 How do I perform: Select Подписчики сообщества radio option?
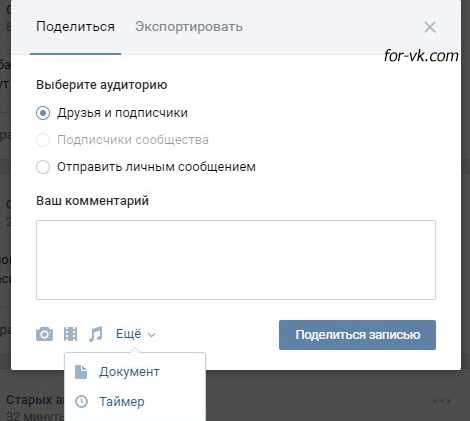coord(43,140)
